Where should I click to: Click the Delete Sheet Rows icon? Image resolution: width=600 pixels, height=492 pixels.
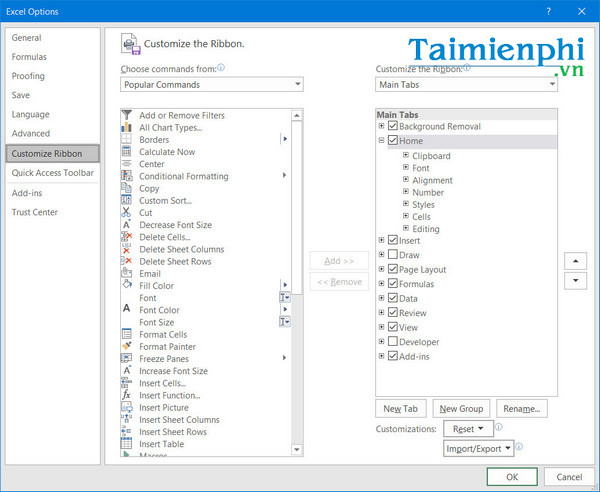[127, 261]
